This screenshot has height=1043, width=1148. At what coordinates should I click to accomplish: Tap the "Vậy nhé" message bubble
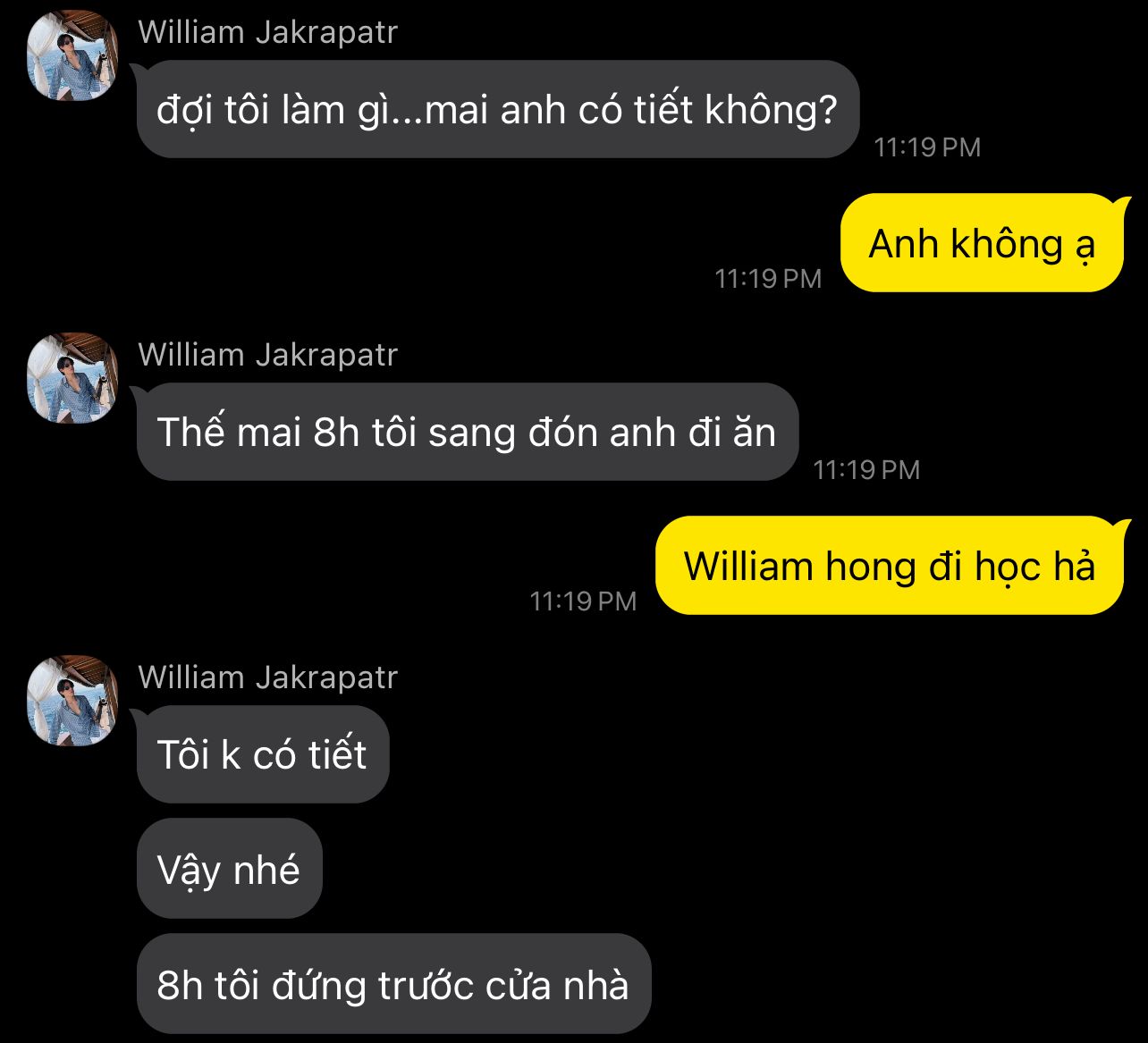[229, 869]
